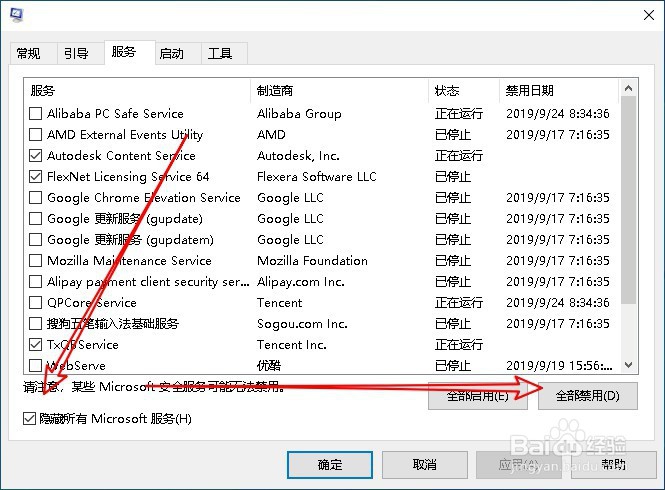Click the Tencent cell in QPCore row
This screenshot has height=490, width=665.
[x=279, y=302]
